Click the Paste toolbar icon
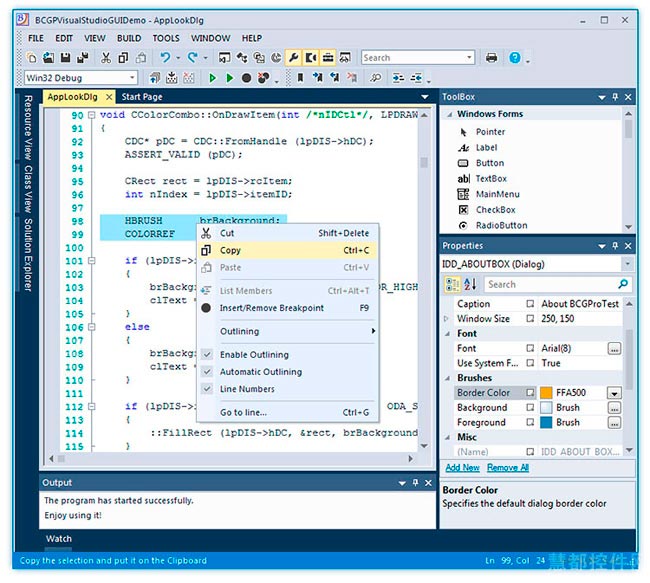This screenshot has height=583, width=650. [x=141, y=57]
